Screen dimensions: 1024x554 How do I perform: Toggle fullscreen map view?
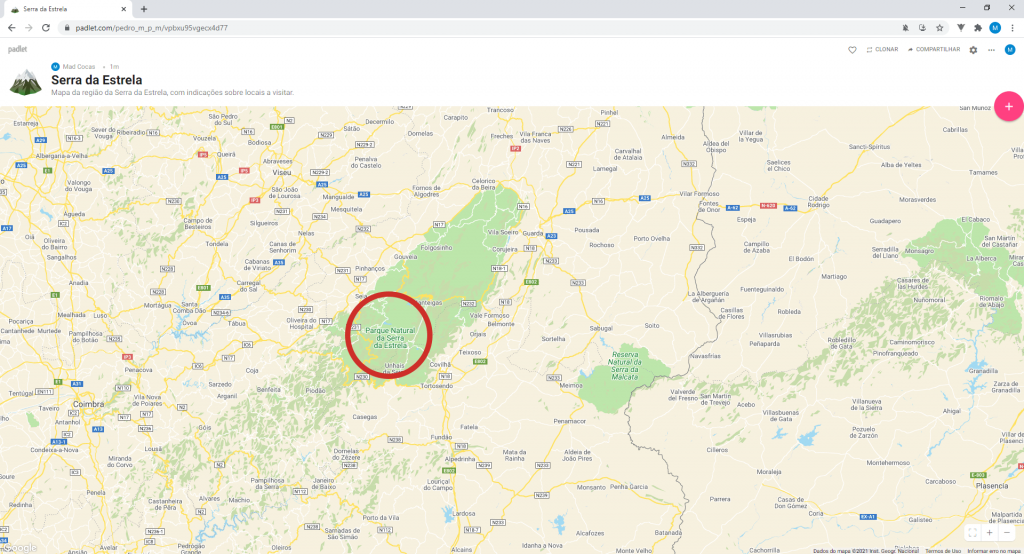click(972, 532)
